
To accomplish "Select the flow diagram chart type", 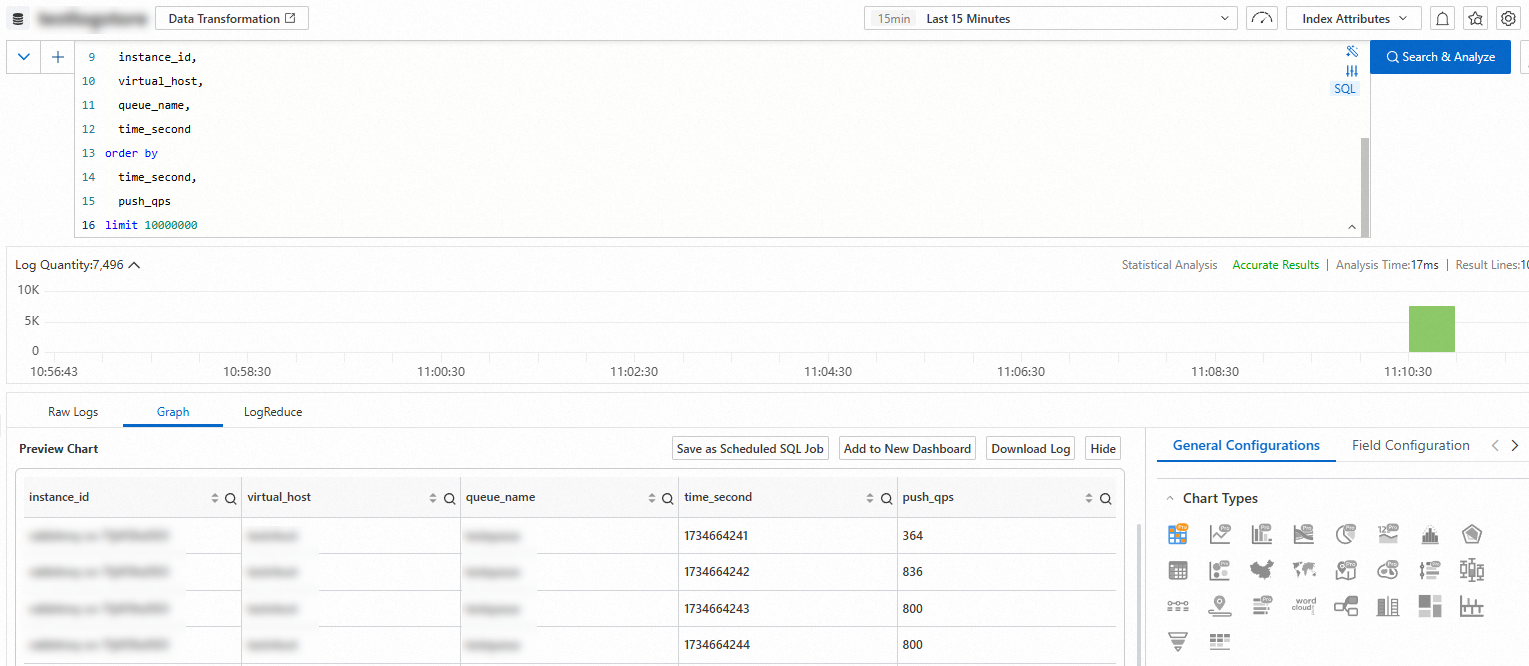I will tap(1345, 606).
